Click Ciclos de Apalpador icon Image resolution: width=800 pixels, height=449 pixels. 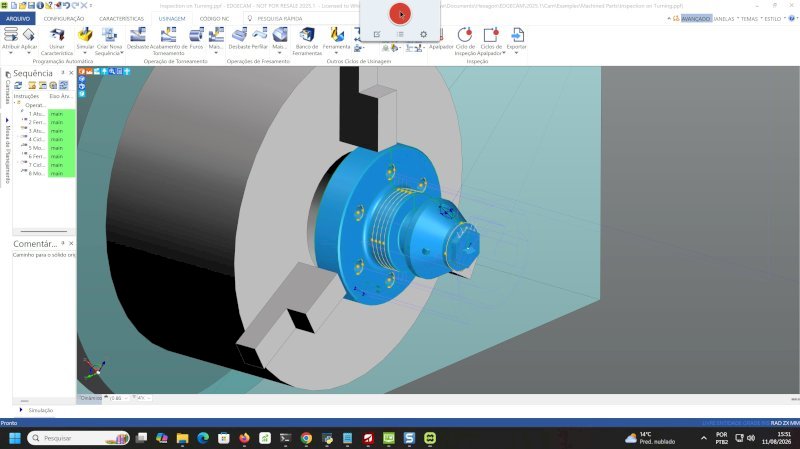coord(491,35)
